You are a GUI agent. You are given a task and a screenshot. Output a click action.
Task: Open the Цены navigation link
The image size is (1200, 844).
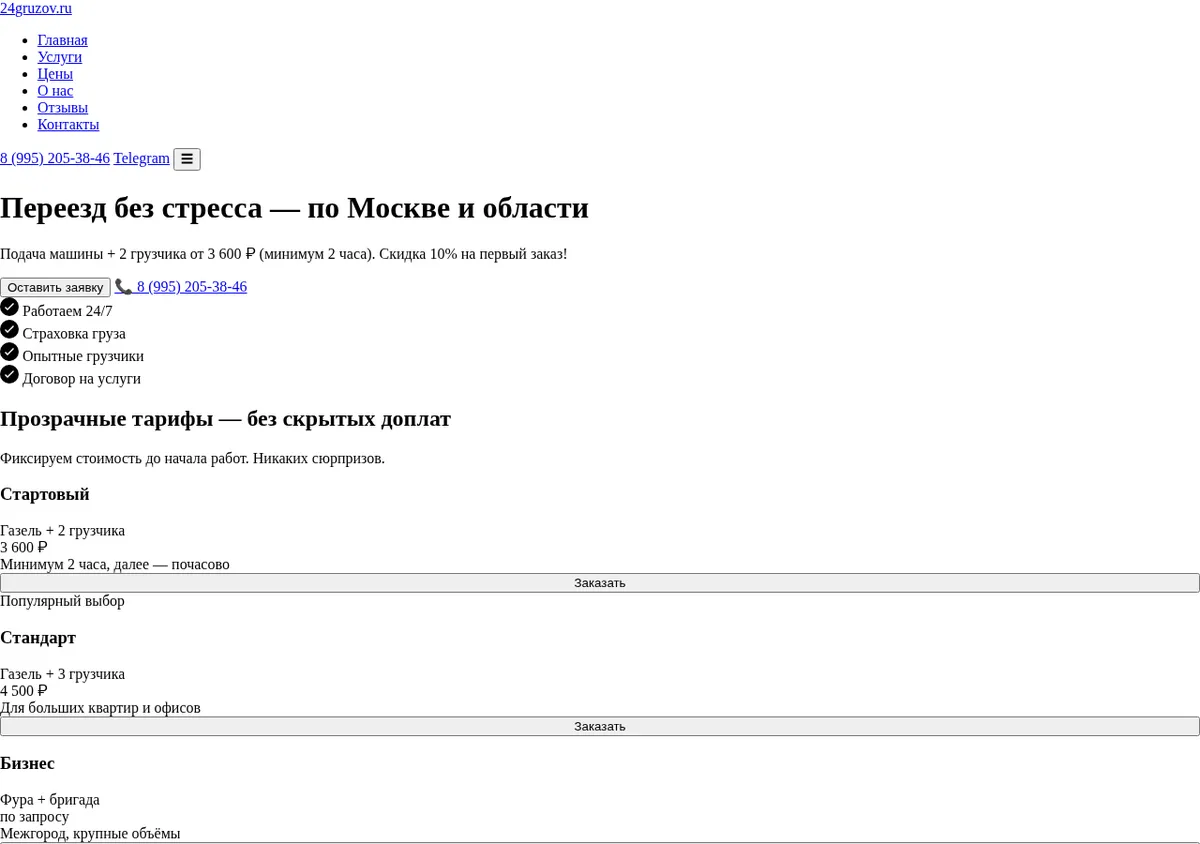[x=55, y=74]
